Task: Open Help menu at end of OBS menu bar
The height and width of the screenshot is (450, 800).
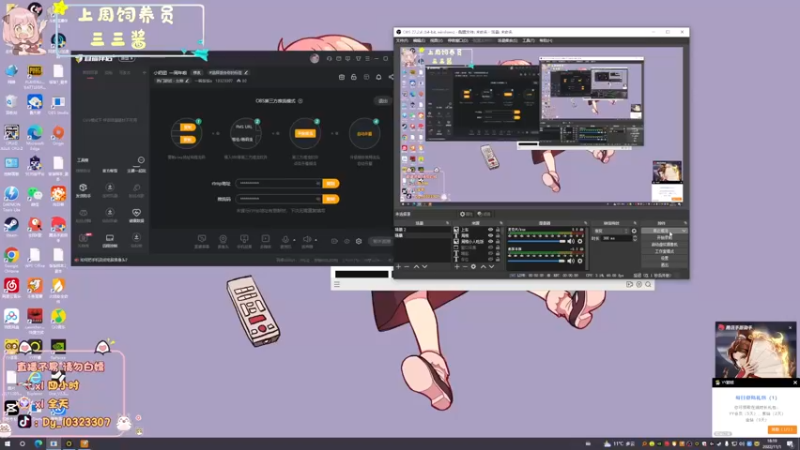Action: pyautogui.click(x=546, y=40)
